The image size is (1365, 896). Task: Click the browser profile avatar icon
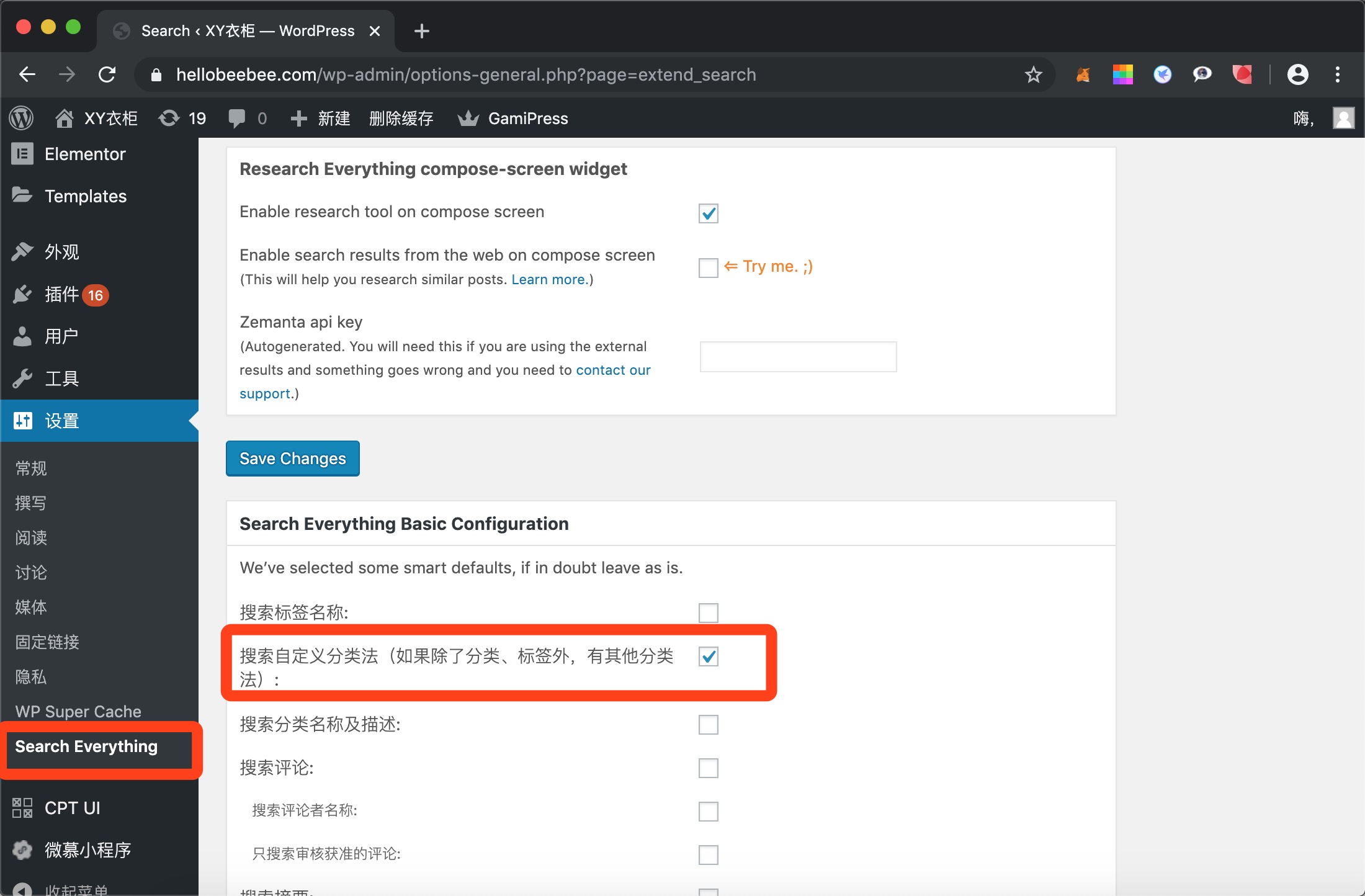pyautogui.click(x=1297, y=75)
